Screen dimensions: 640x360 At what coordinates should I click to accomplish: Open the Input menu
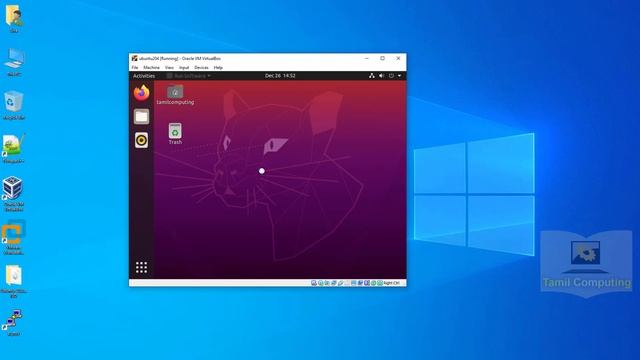click(x=184, y=67)
